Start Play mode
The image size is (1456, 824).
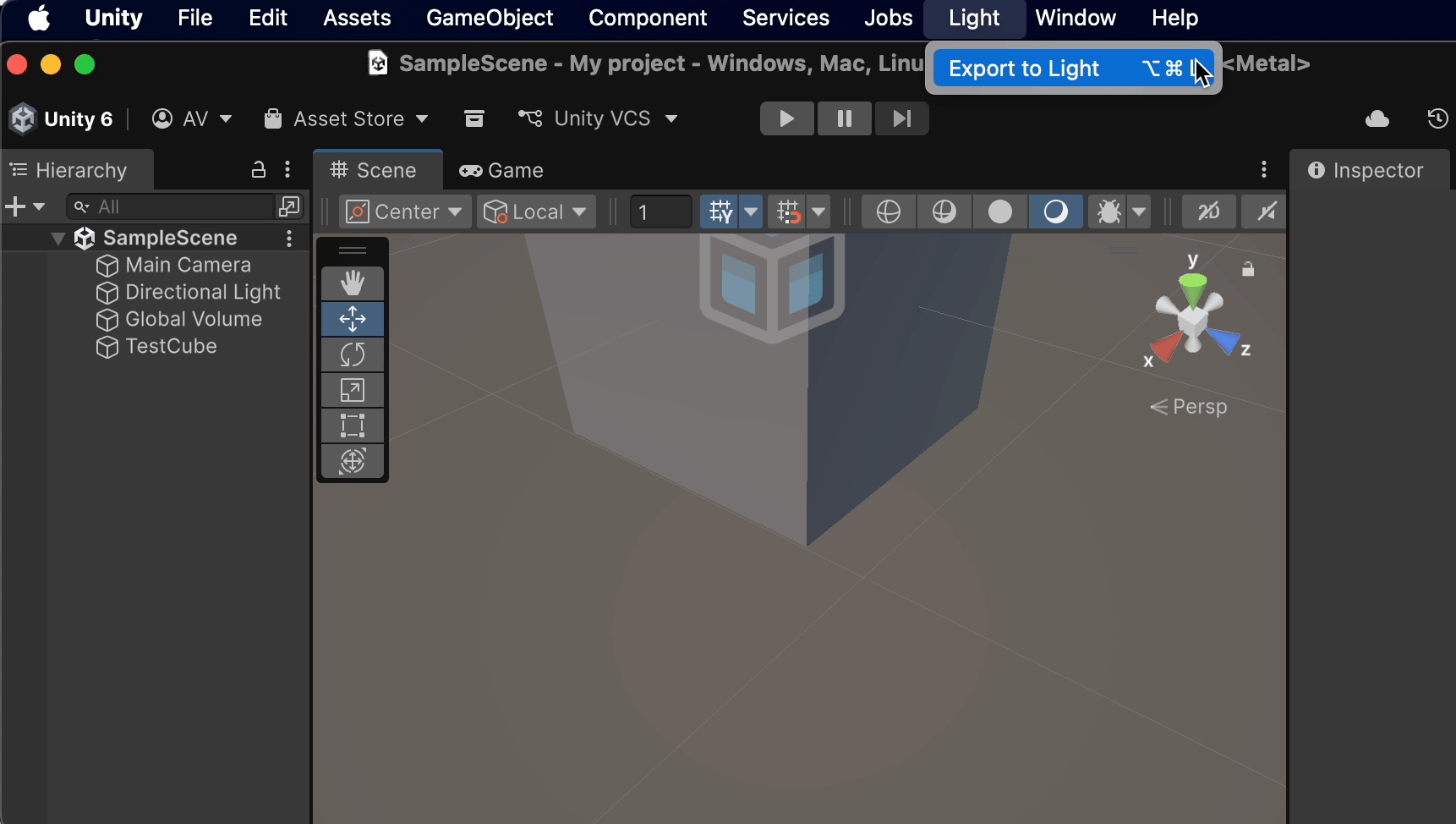(x=787, y=118)
